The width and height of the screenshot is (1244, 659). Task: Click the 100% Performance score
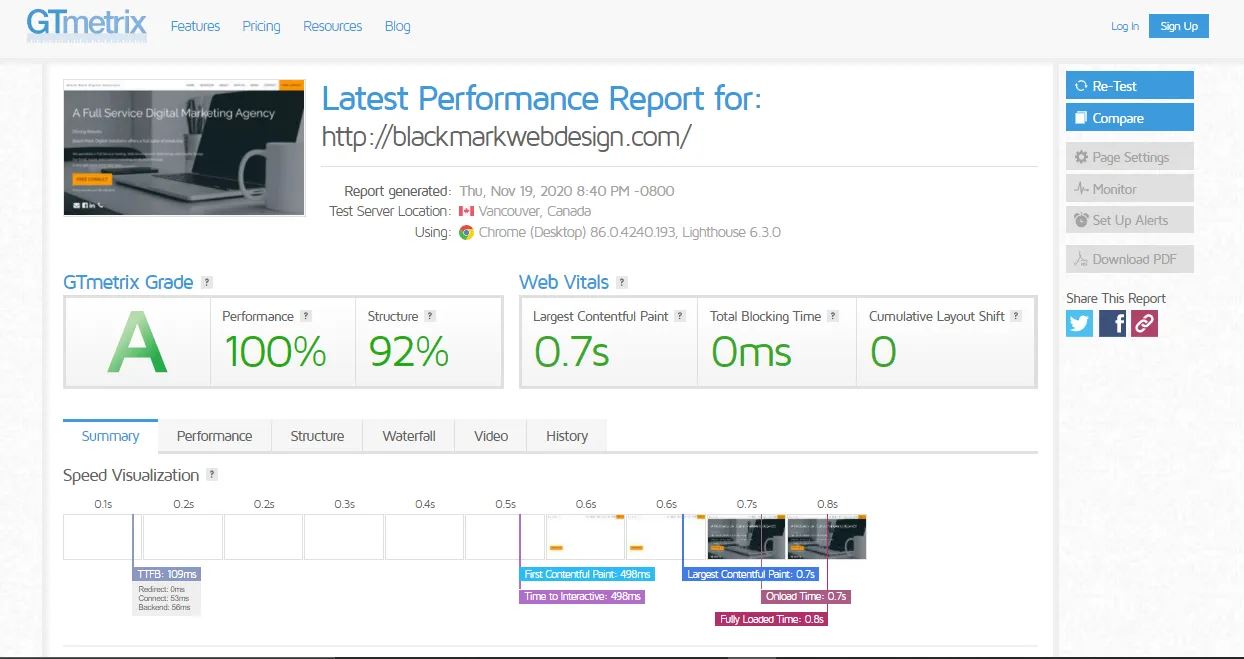[x=275, y=352]
